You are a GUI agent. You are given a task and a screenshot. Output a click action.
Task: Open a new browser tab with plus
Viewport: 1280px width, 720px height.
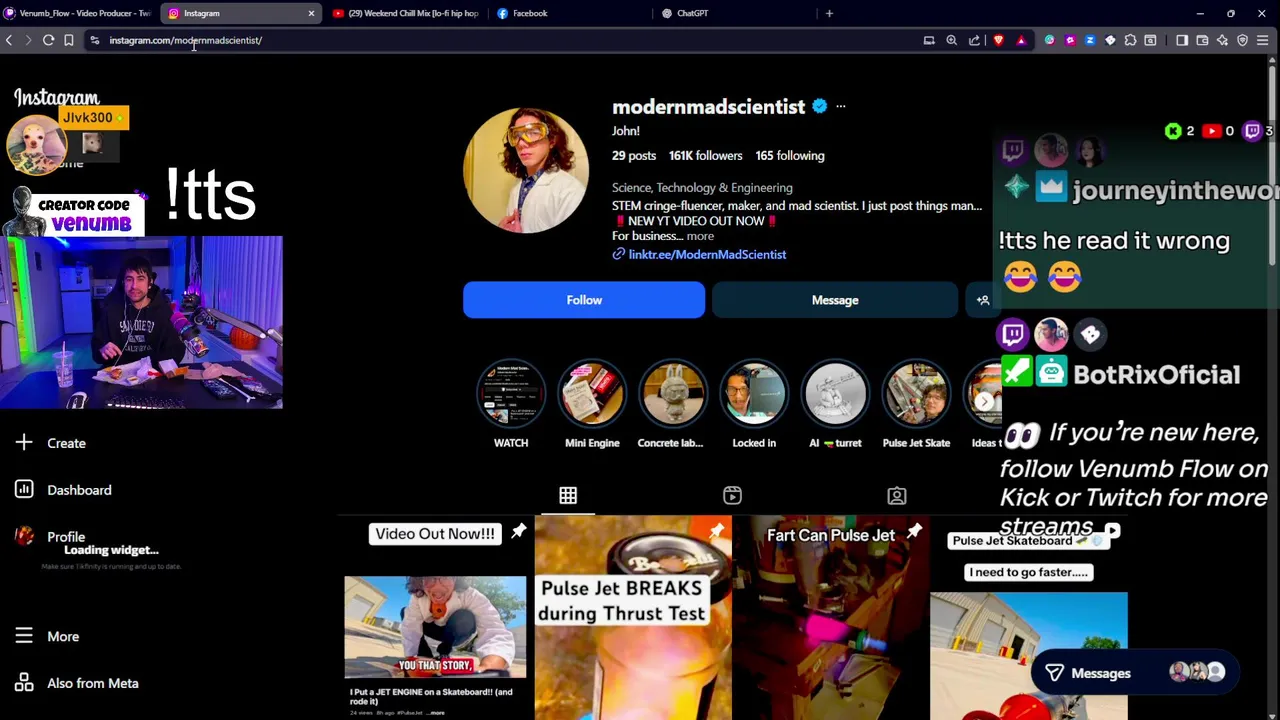click(829, 13)
